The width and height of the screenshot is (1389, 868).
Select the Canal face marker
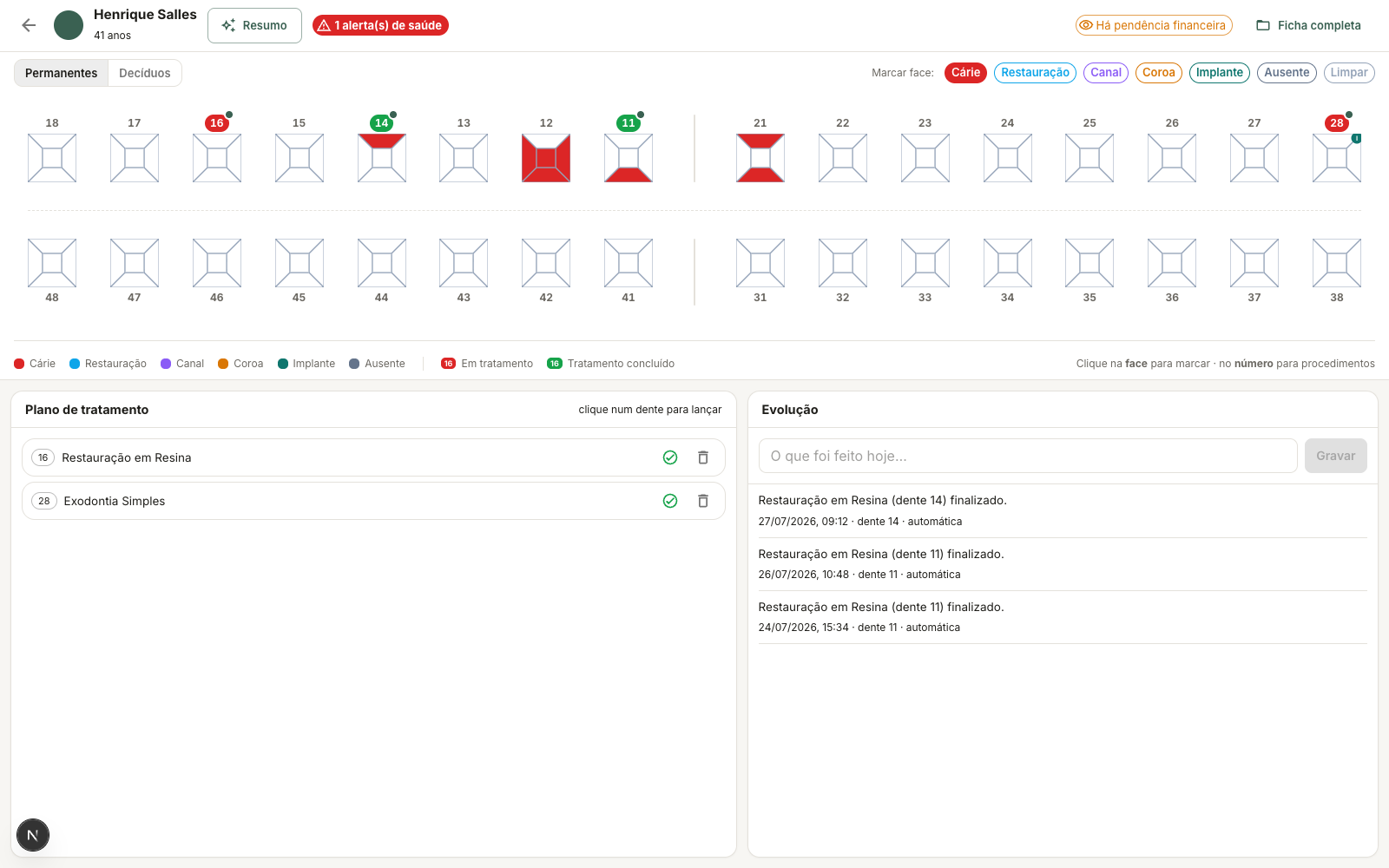coord(1106,73)
